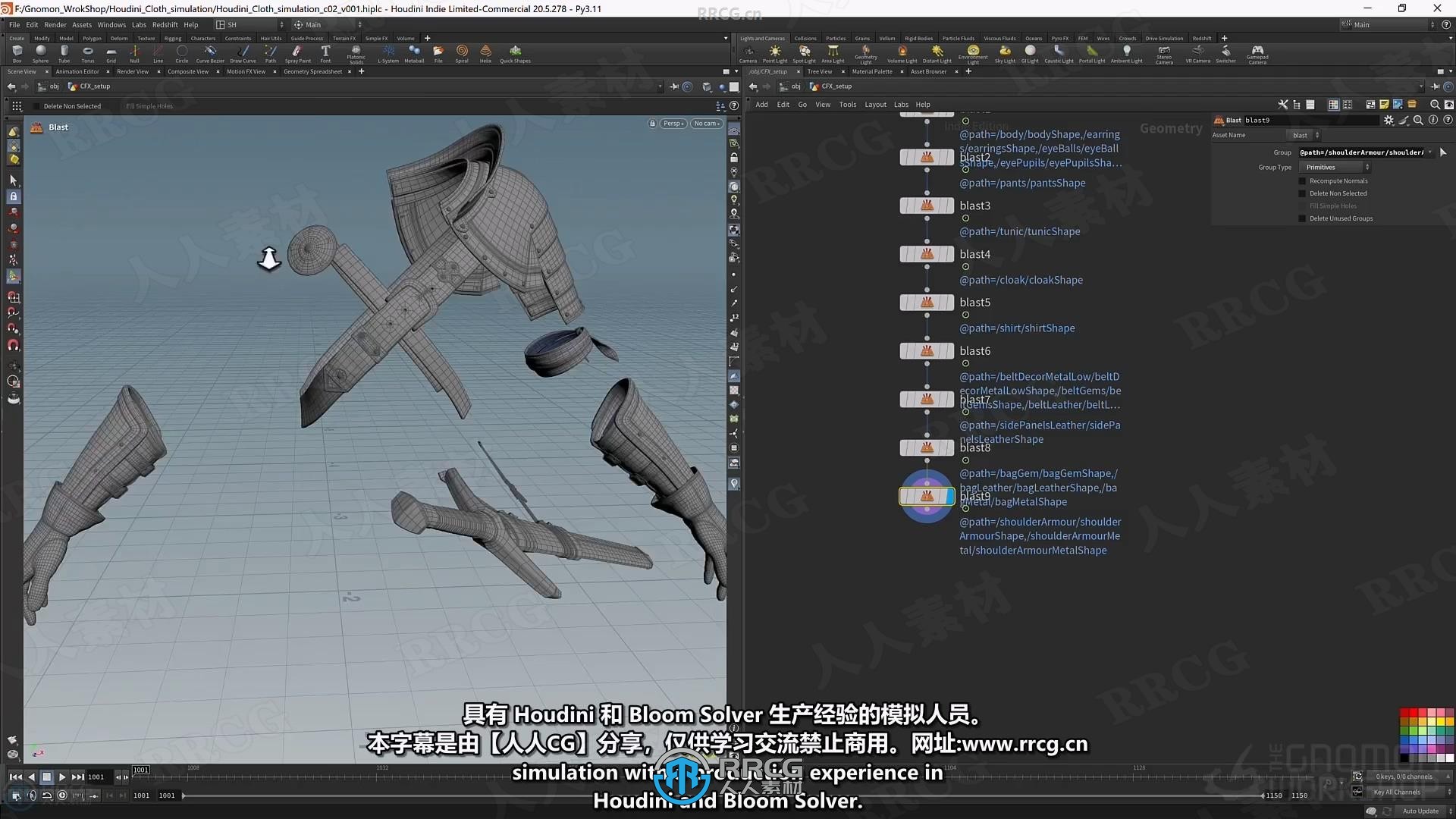Open Quick Shapes tool
Viewport: 1456px width, 819px height.
(515, 54)
